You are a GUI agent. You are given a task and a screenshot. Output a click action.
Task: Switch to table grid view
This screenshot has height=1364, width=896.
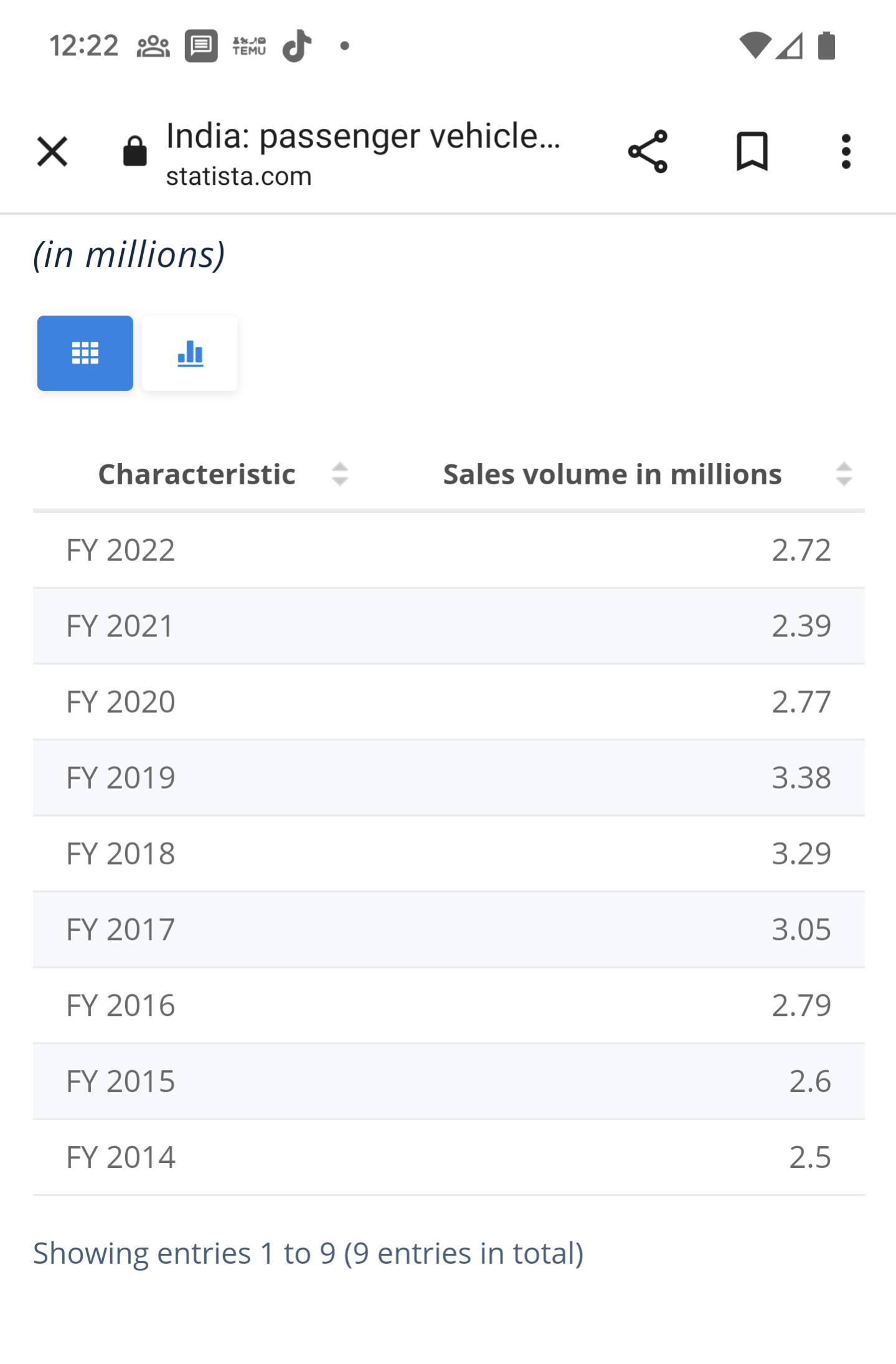tap(85, 353)
